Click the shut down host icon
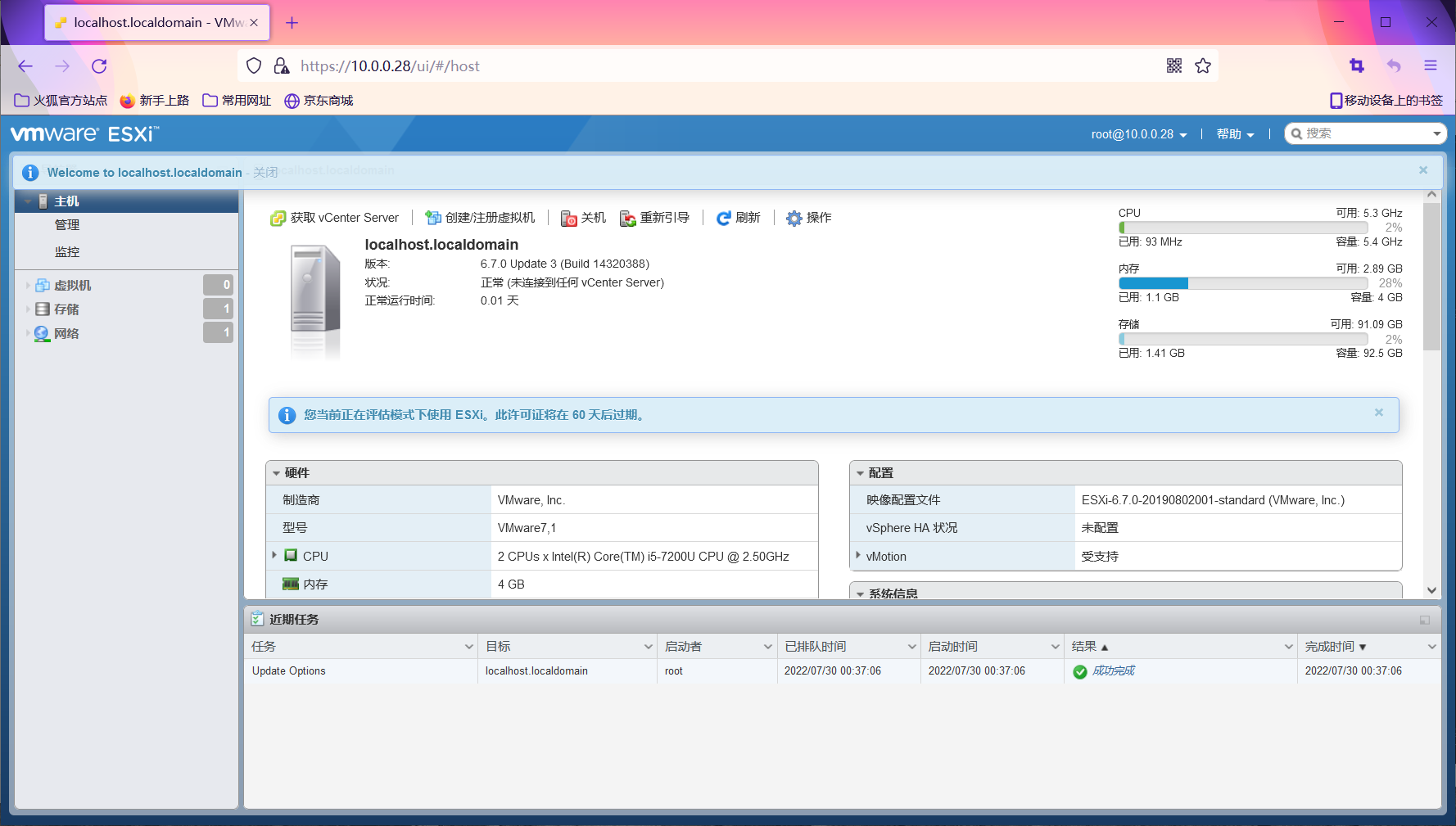 click(569, 218)
